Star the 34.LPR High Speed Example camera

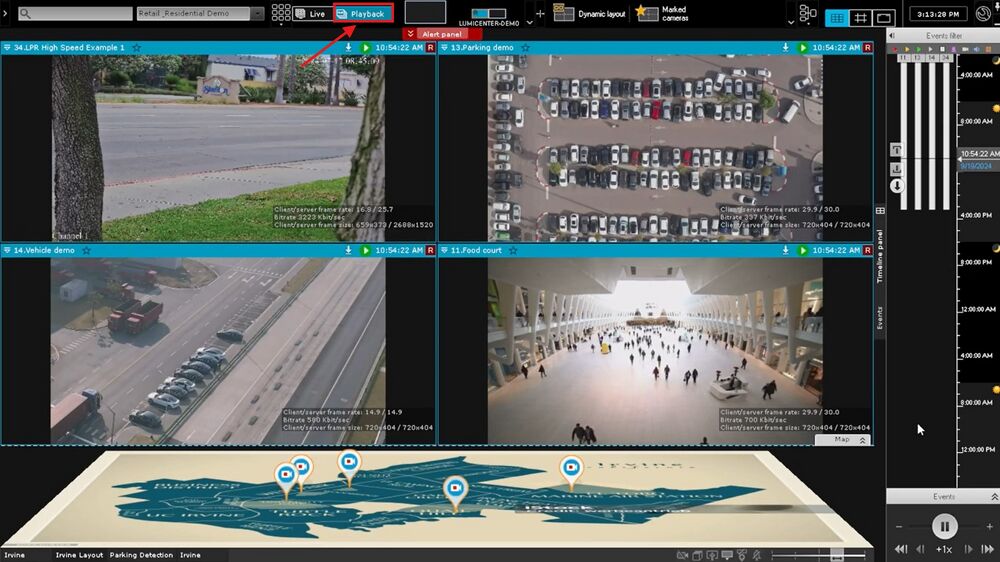(137, 48)
